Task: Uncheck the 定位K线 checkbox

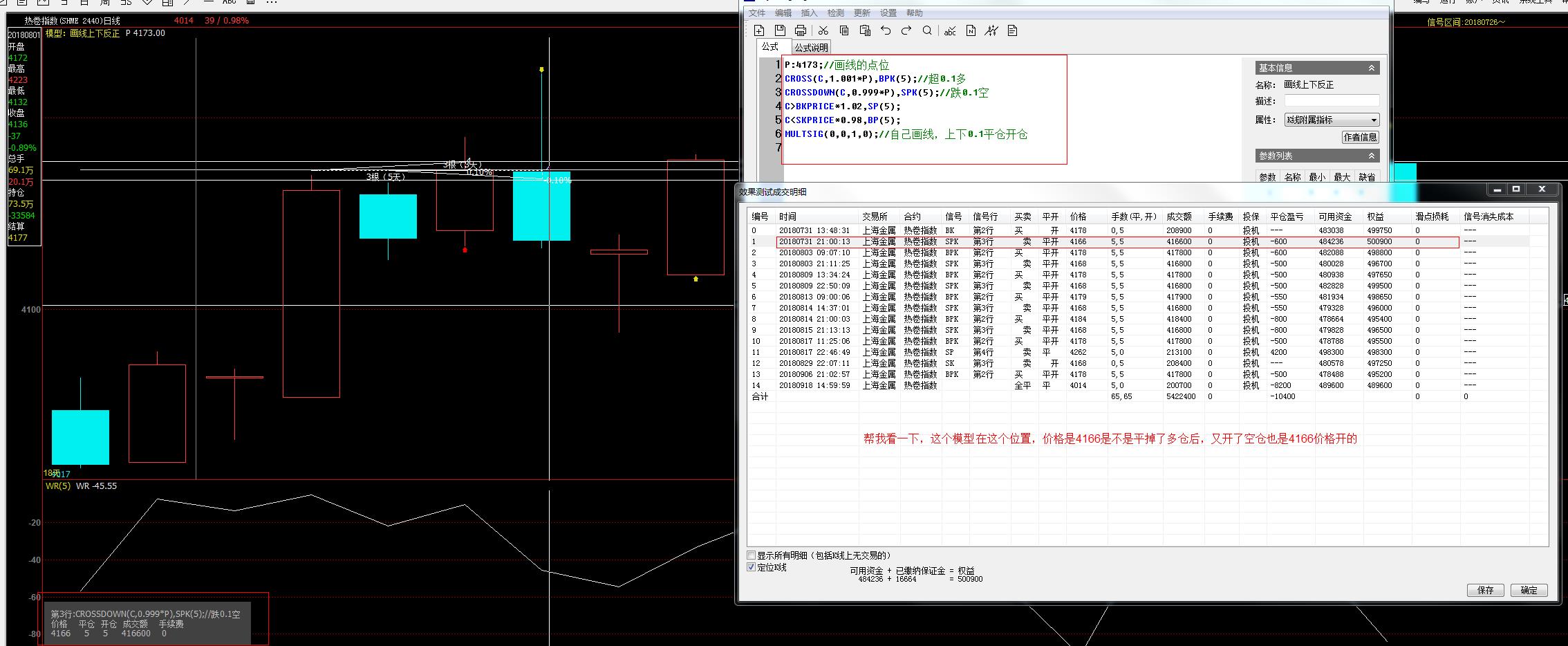Action: 752,567
